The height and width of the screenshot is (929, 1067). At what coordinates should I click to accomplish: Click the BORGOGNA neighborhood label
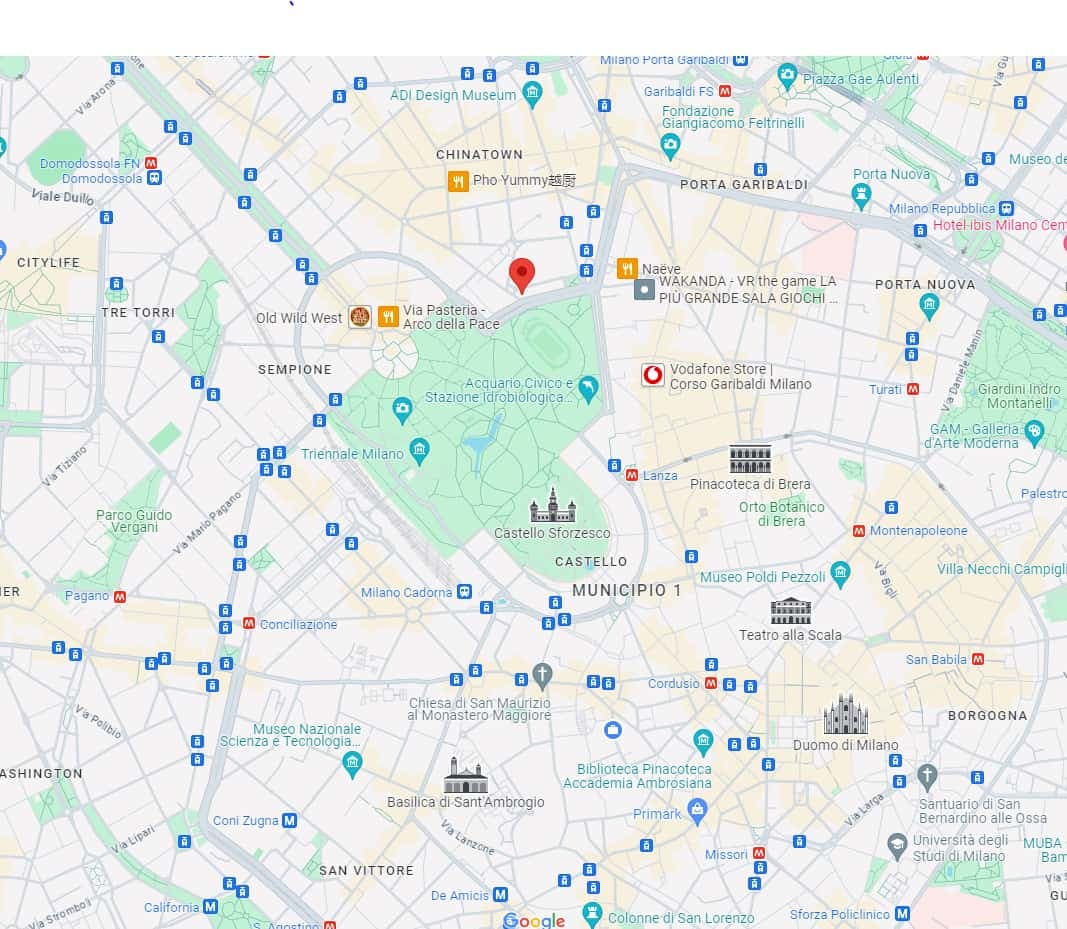click(988, 715)
